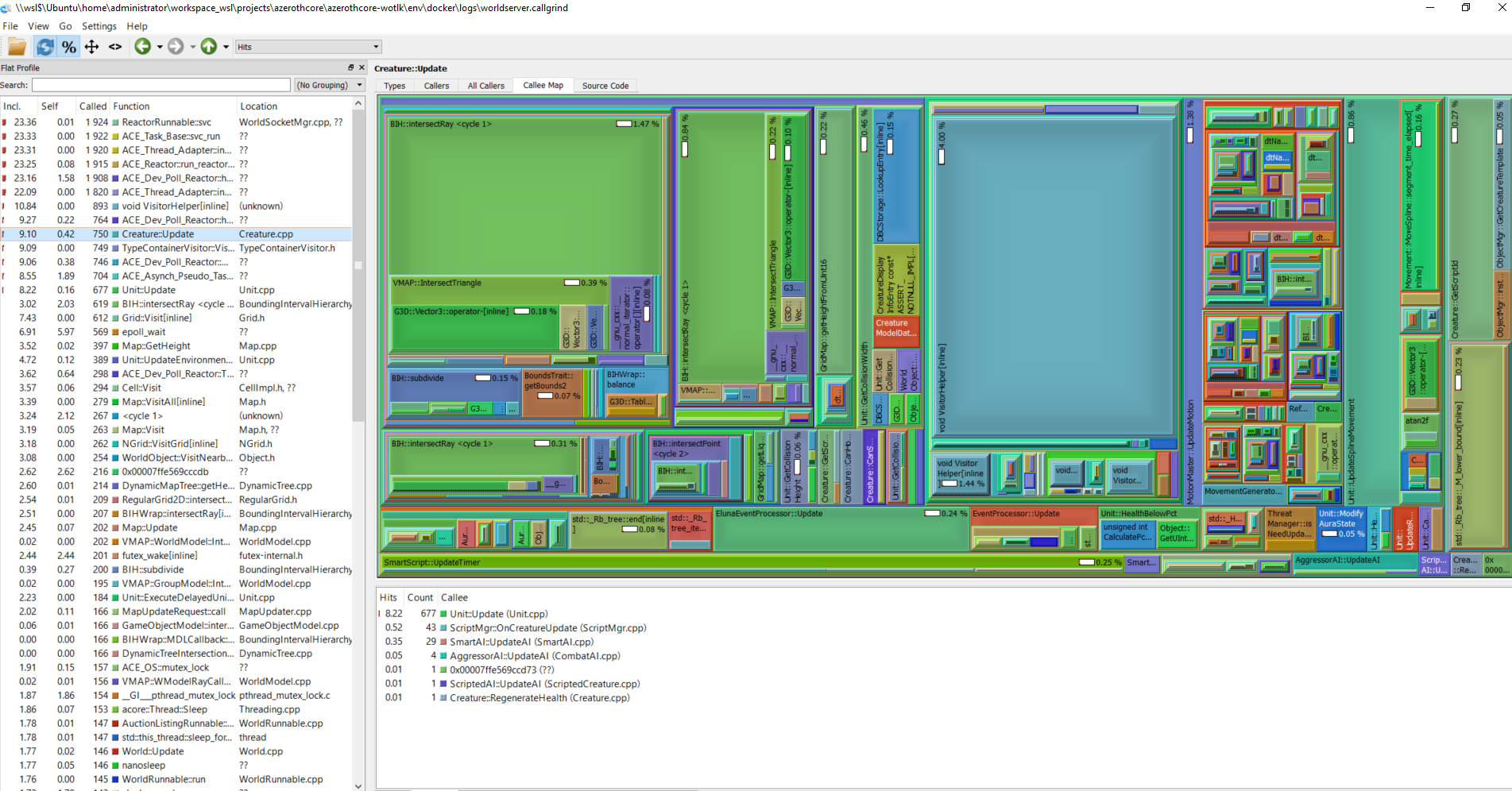Click the Open file folder icon
1512x791 pixels.
(17, 47)
